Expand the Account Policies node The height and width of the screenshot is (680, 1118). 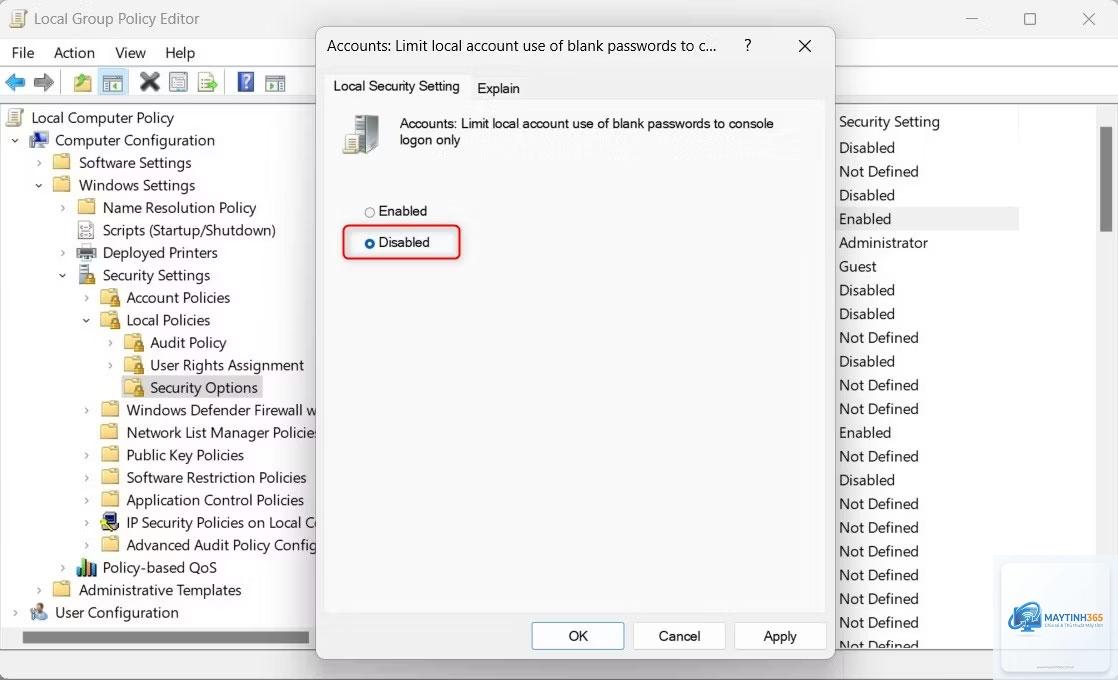click(x=86, y=297)
